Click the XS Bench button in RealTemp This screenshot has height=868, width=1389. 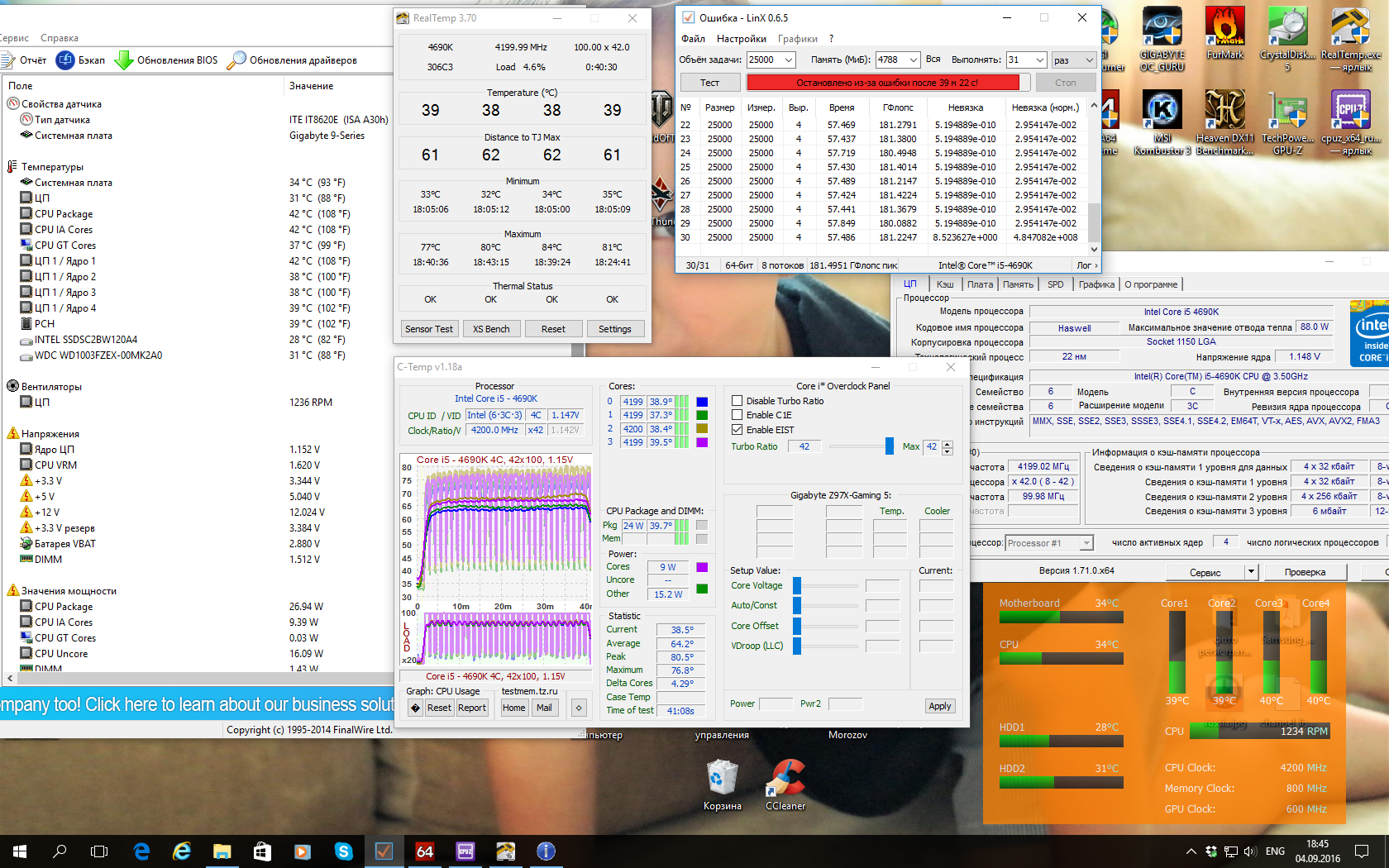491,329
